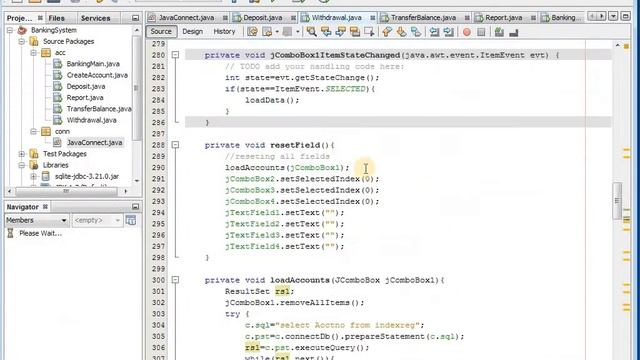Screen dimensions: 640x360
Task: Click the Find Selection magnifier icon
Action: pos(312,32)
